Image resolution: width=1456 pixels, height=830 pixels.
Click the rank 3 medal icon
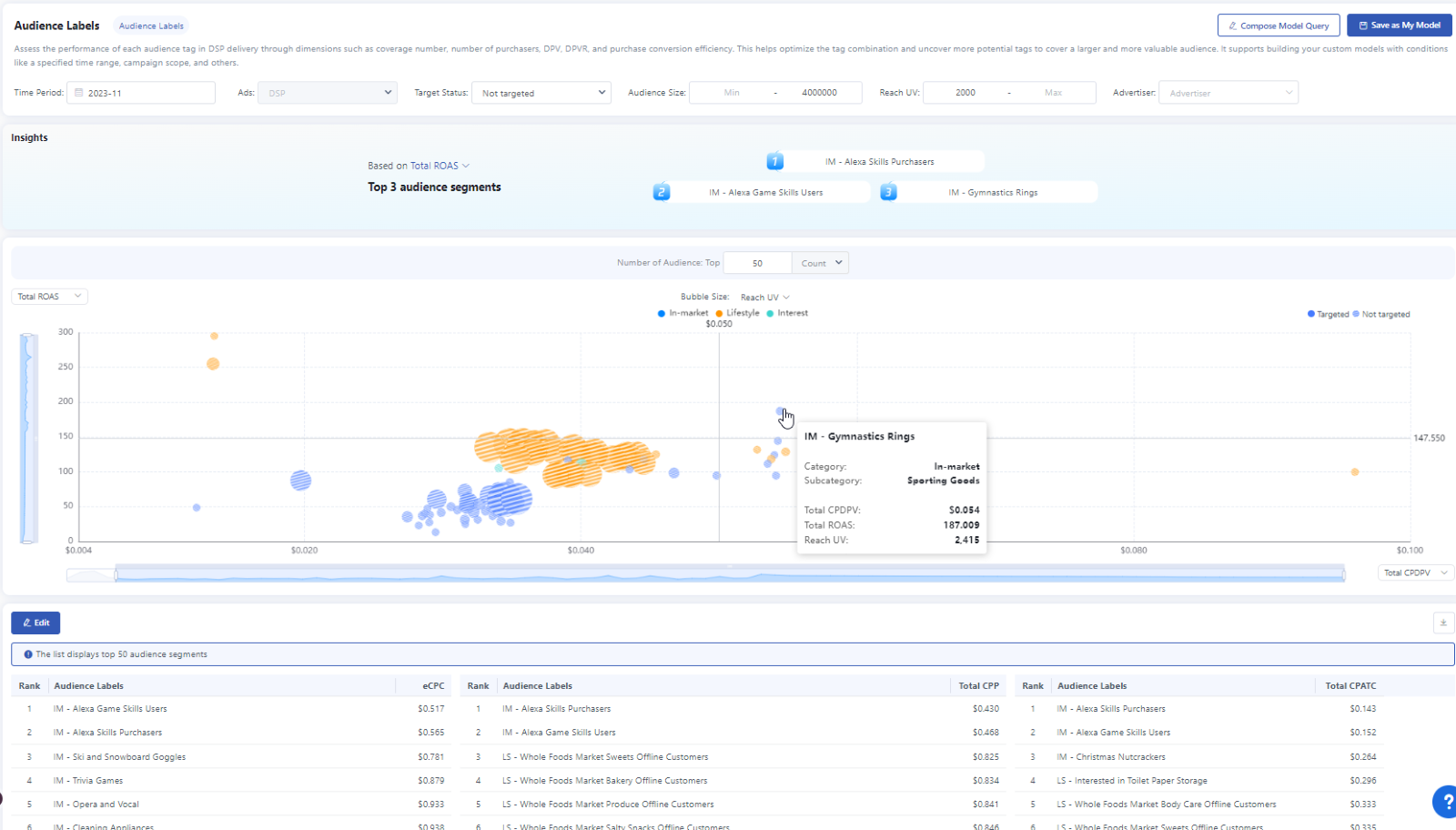click(888, 192)
